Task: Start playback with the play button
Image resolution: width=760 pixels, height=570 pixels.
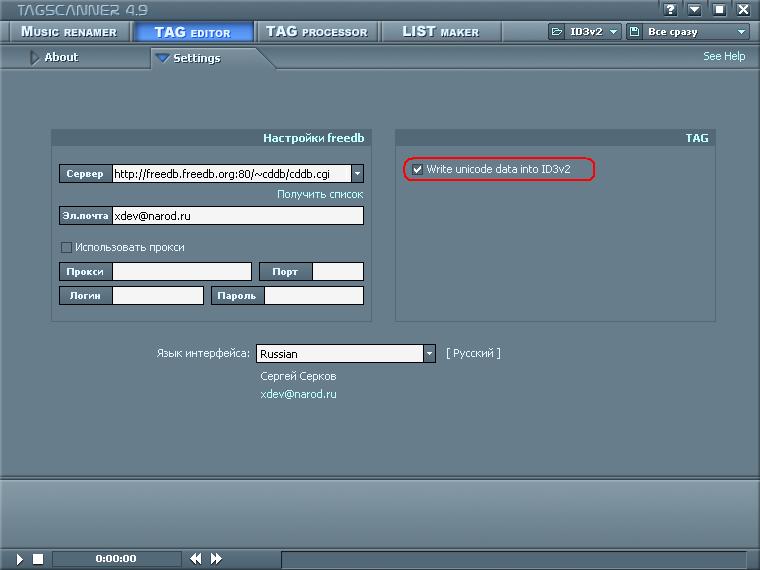Action: pyautogui.click(x=19, y=559)
